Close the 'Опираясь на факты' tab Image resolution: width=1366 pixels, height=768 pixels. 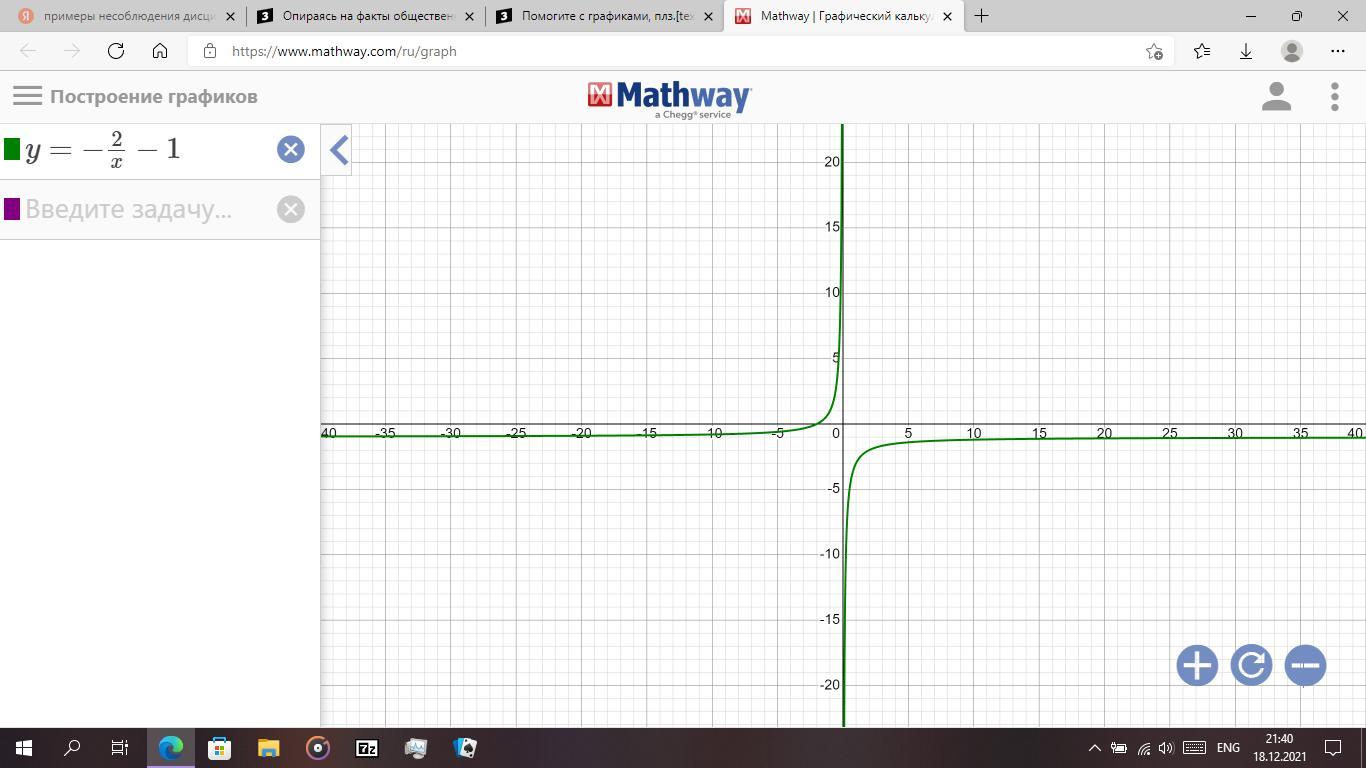pyautogui.click(x=469, y=16)
